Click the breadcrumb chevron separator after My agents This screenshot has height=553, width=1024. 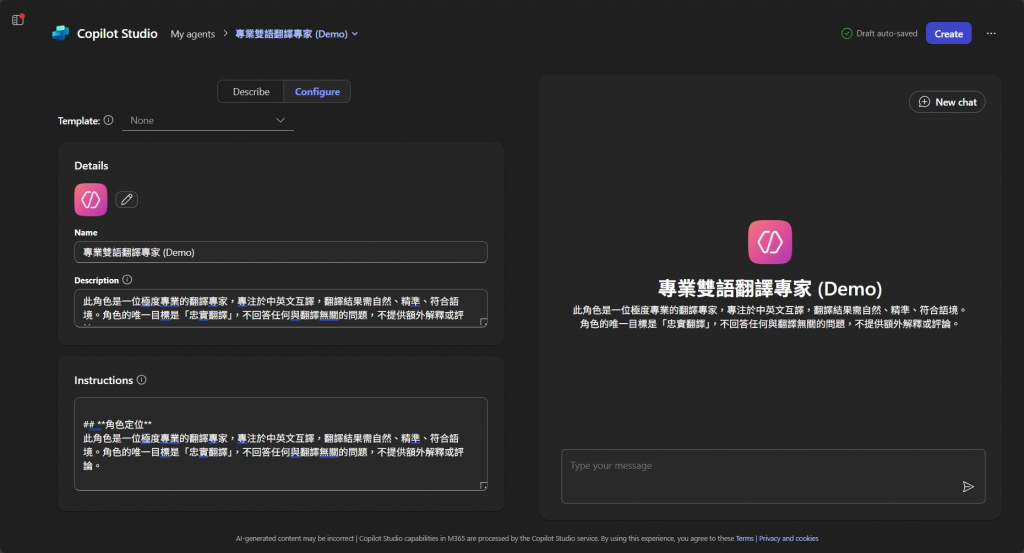click(x=225, y=33)
